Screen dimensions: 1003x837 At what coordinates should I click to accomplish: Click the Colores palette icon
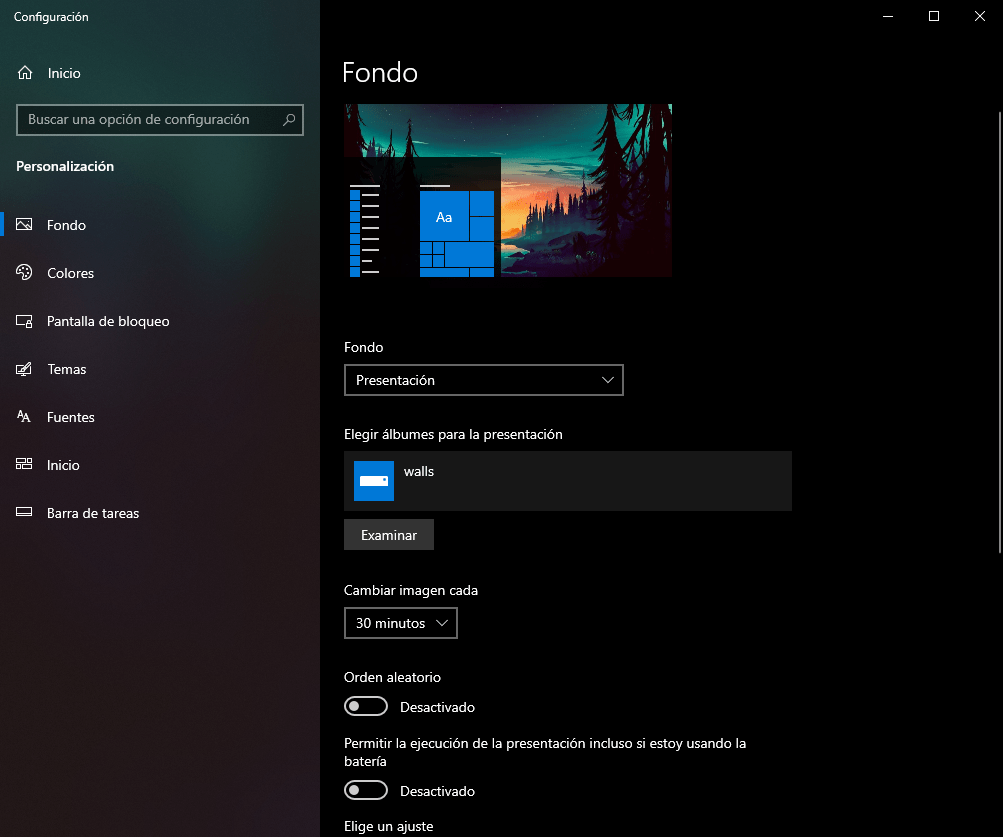25,273
